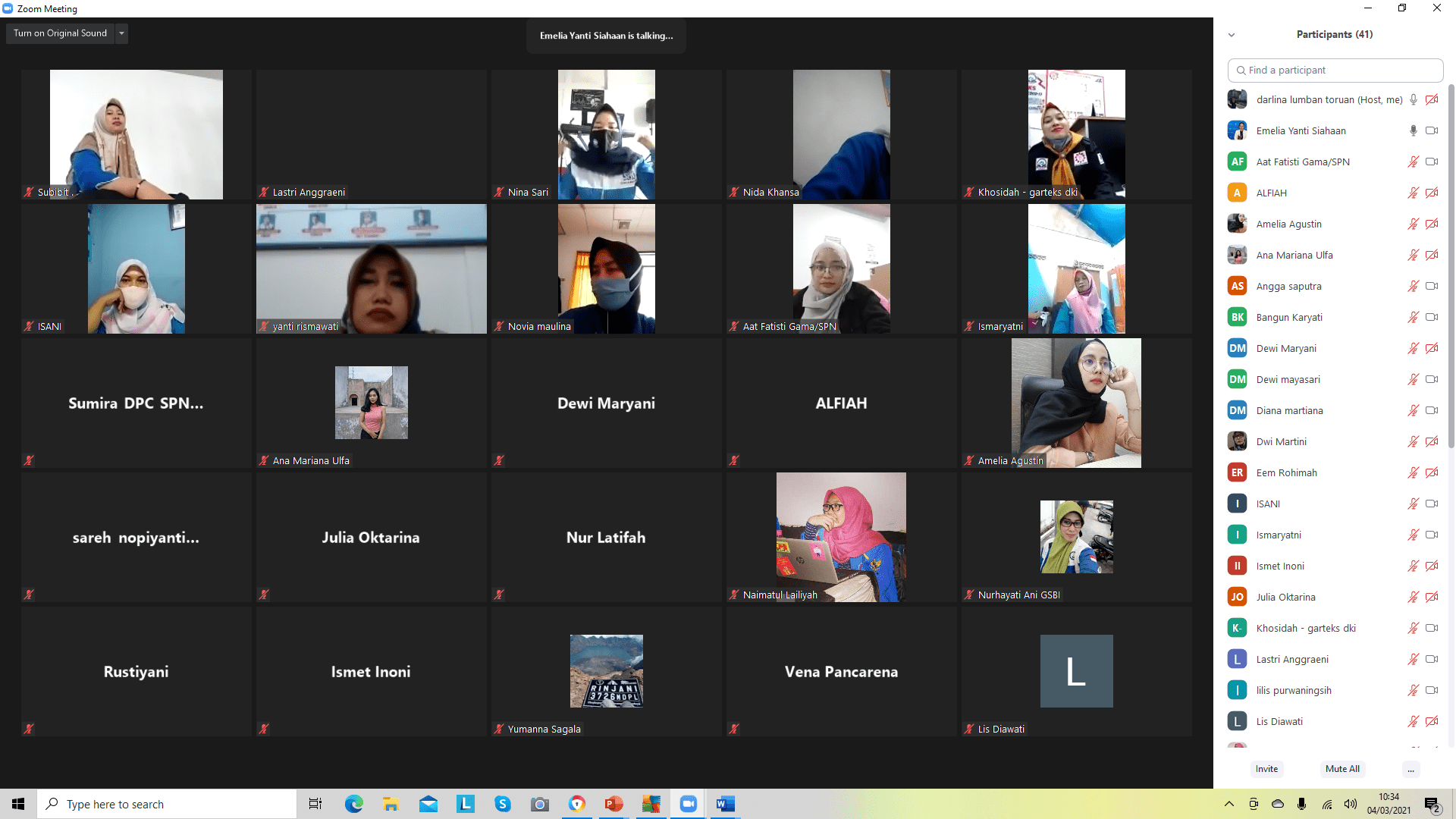
Task: Click the AF avatar for Aat Fatisti
Action: [1237, 162]
